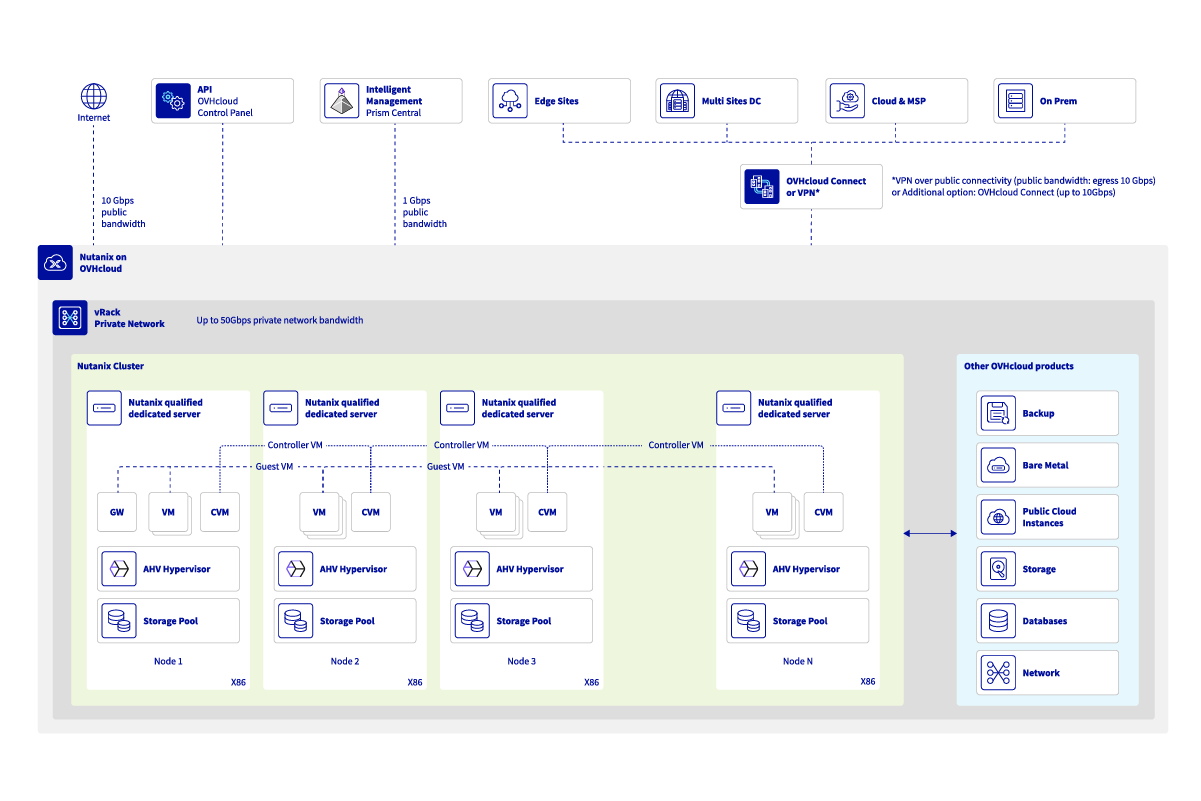Click the Nutanix on OVHcloud logo icon
The height and width of the screenshot is (801, 1201).
(54, 263)
